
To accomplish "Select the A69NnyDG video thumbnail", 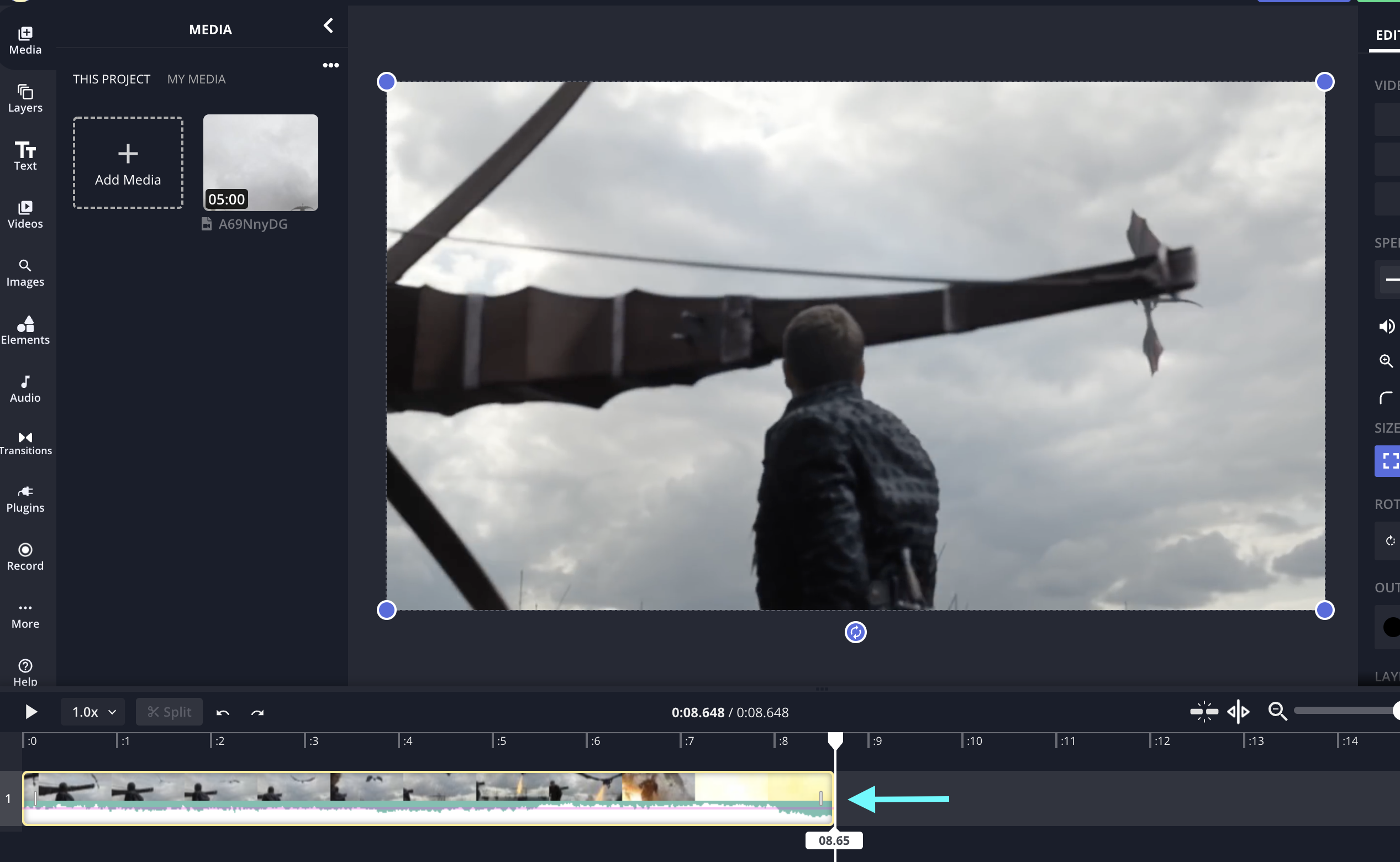I will pos(260,163).
